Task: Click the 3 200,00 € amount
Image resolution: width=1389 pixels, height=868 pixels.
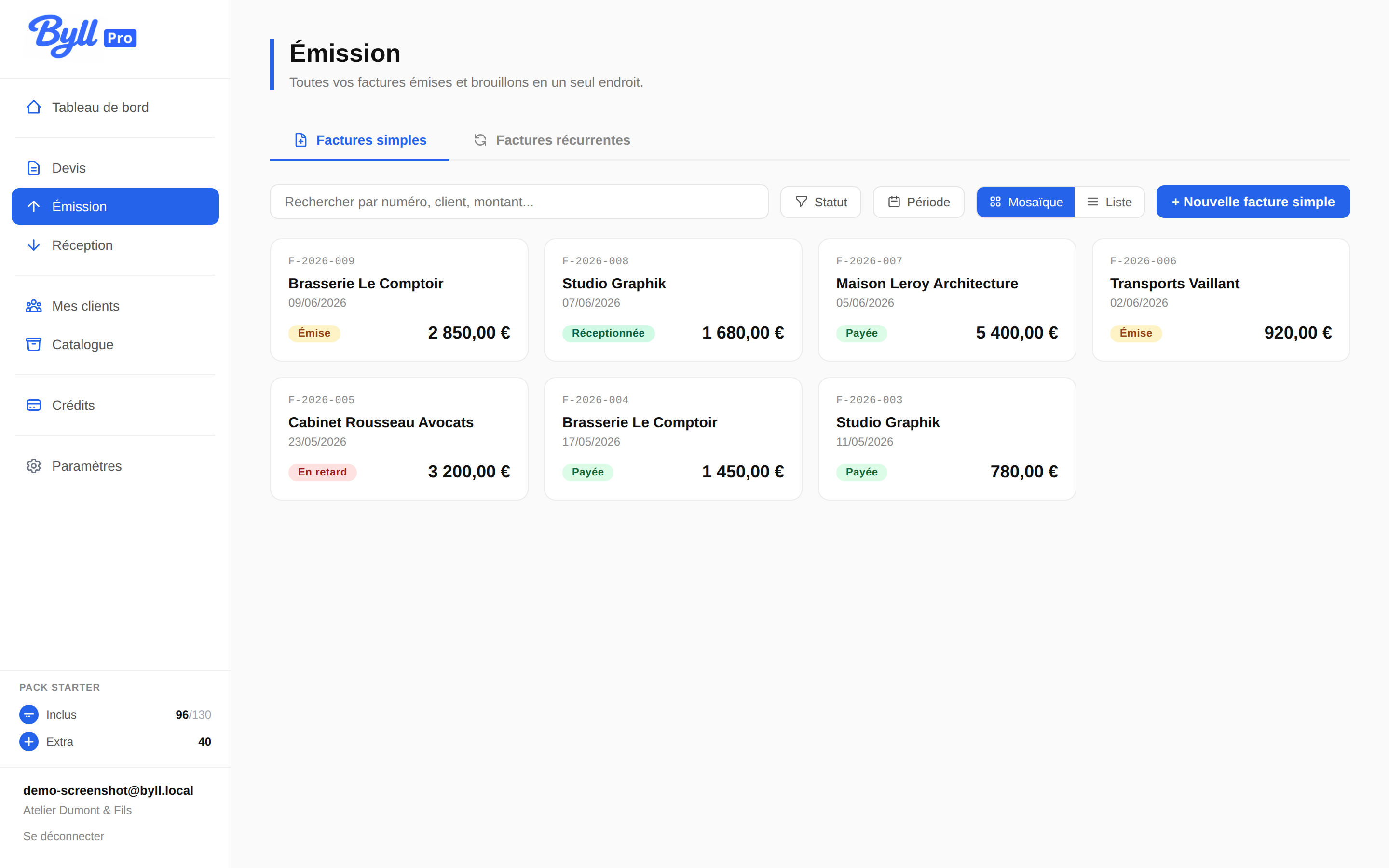Action: pyautogui.click(x=469, y=472)
